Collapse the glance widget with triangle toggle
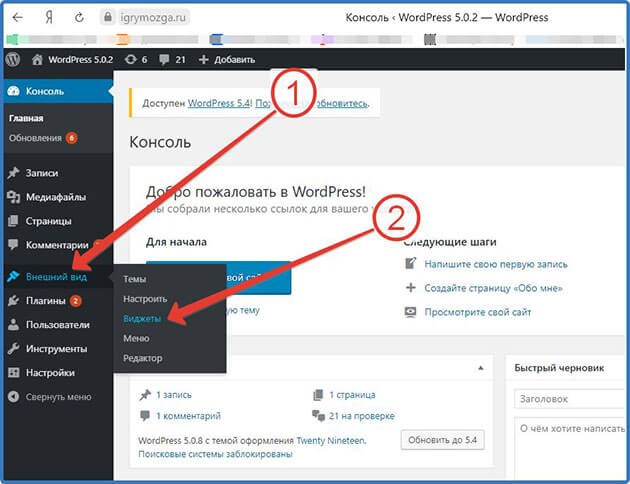Screen dimensions: 630x484 481,368
